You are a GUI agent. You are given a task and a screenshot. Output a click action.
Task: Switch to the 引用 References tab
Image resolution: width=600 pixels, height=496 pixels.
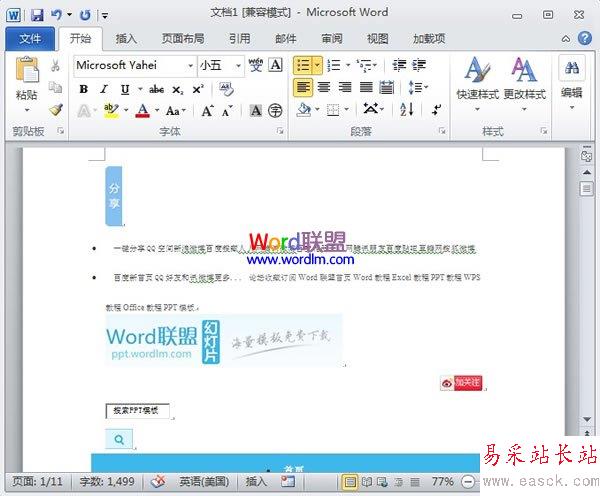click(240, 38)
